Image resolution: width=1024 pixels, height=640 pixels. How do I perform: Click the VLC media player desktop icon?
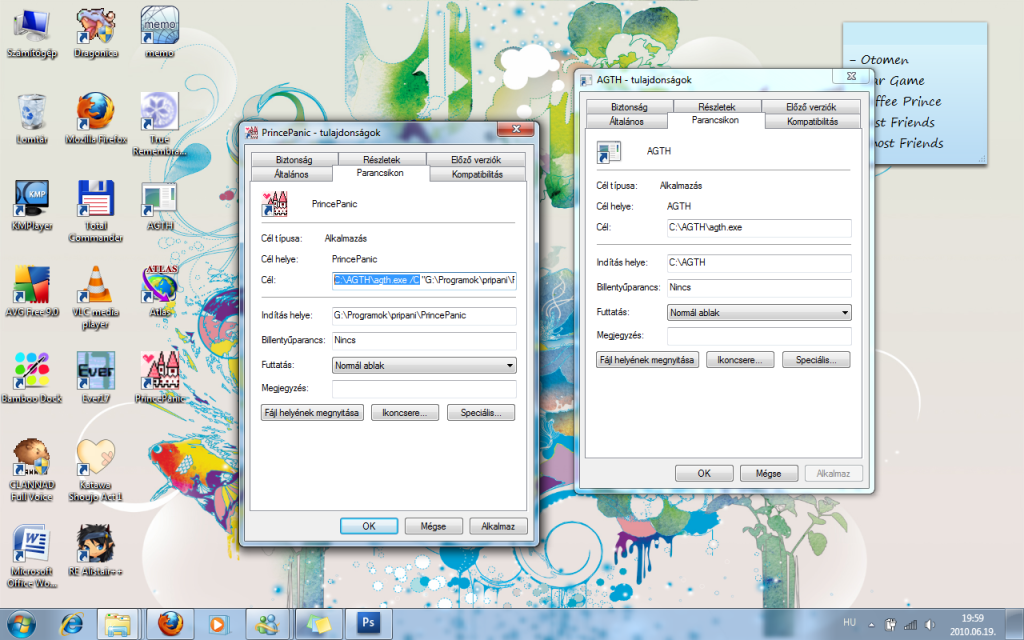pyautogui.click(x=95, y=288)
